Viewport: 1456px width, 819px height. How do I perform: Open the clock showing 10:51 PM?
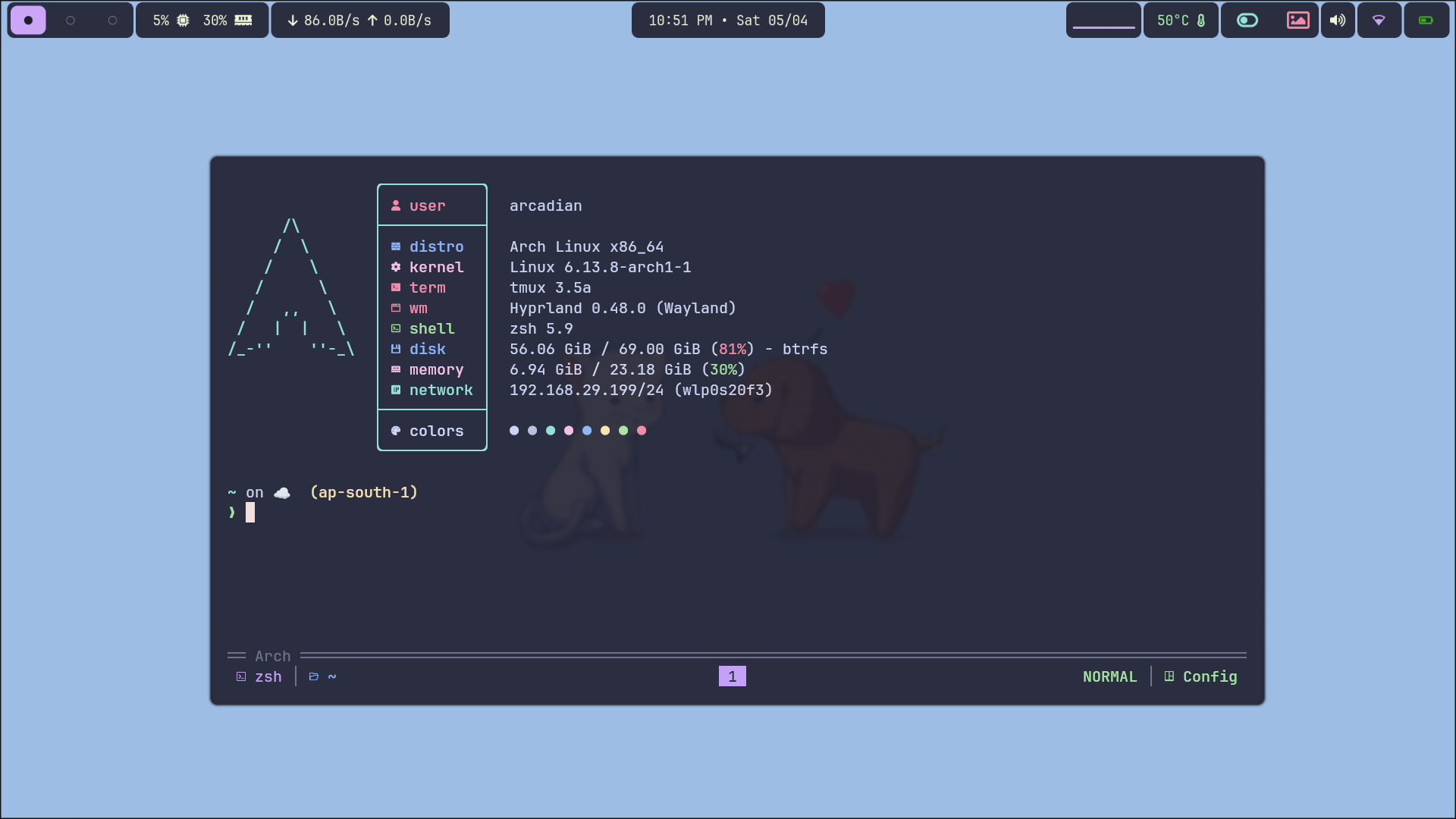[x=728, y=20]
